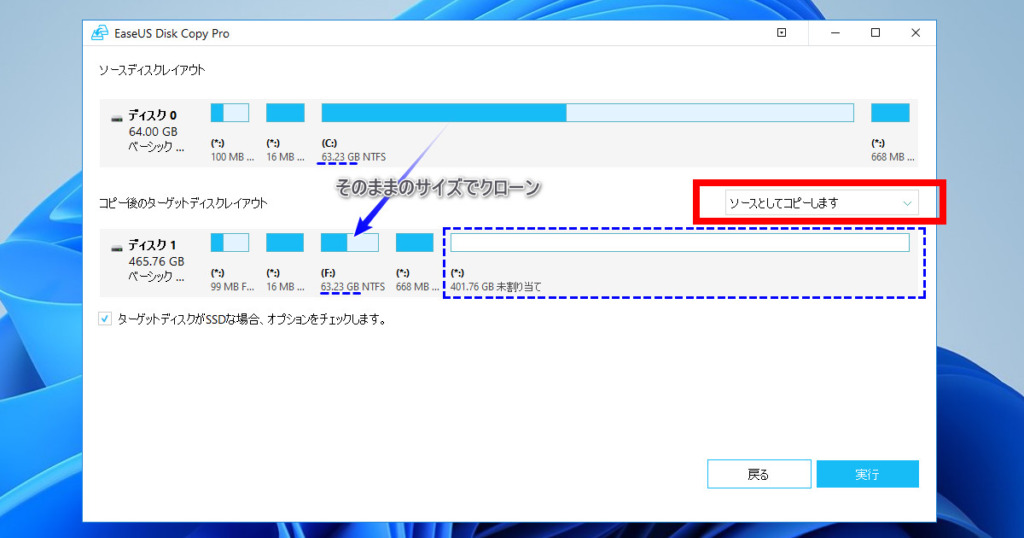Select Disk 0 16 MB partition bar
1024x538 pixels.
285,113
